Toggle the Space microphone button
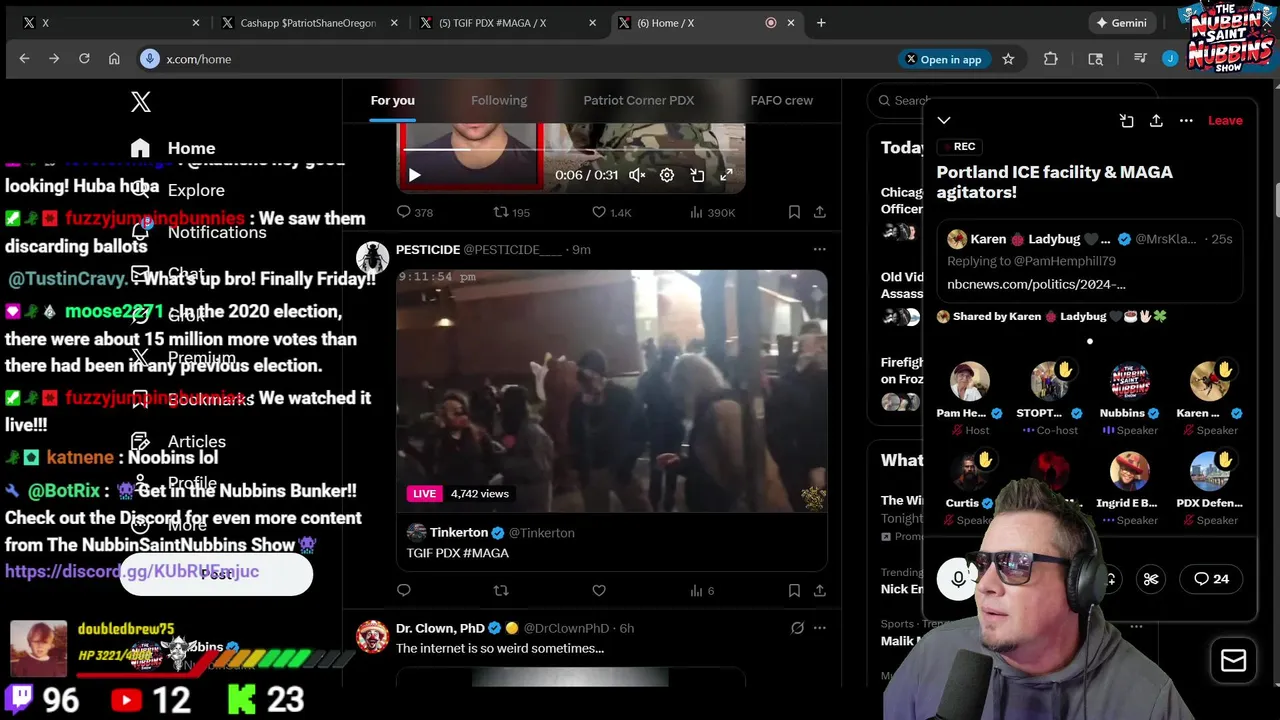Screen dimensions: 1280x720 pos(957,579)
